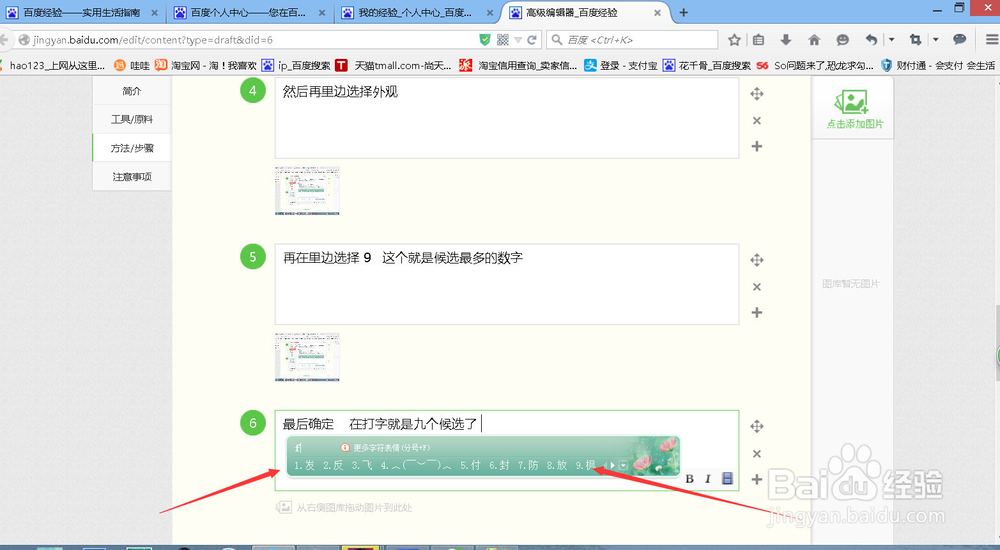Open the 淘宝信用查询 bookmark
1000x550 pixels.
tap(518, 65)
